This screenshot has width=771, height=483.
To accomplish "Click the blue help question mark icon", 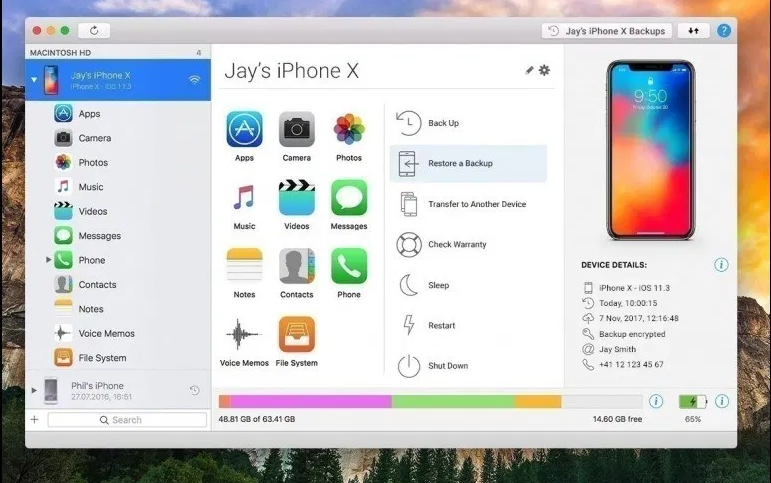I will pos(723,31).
